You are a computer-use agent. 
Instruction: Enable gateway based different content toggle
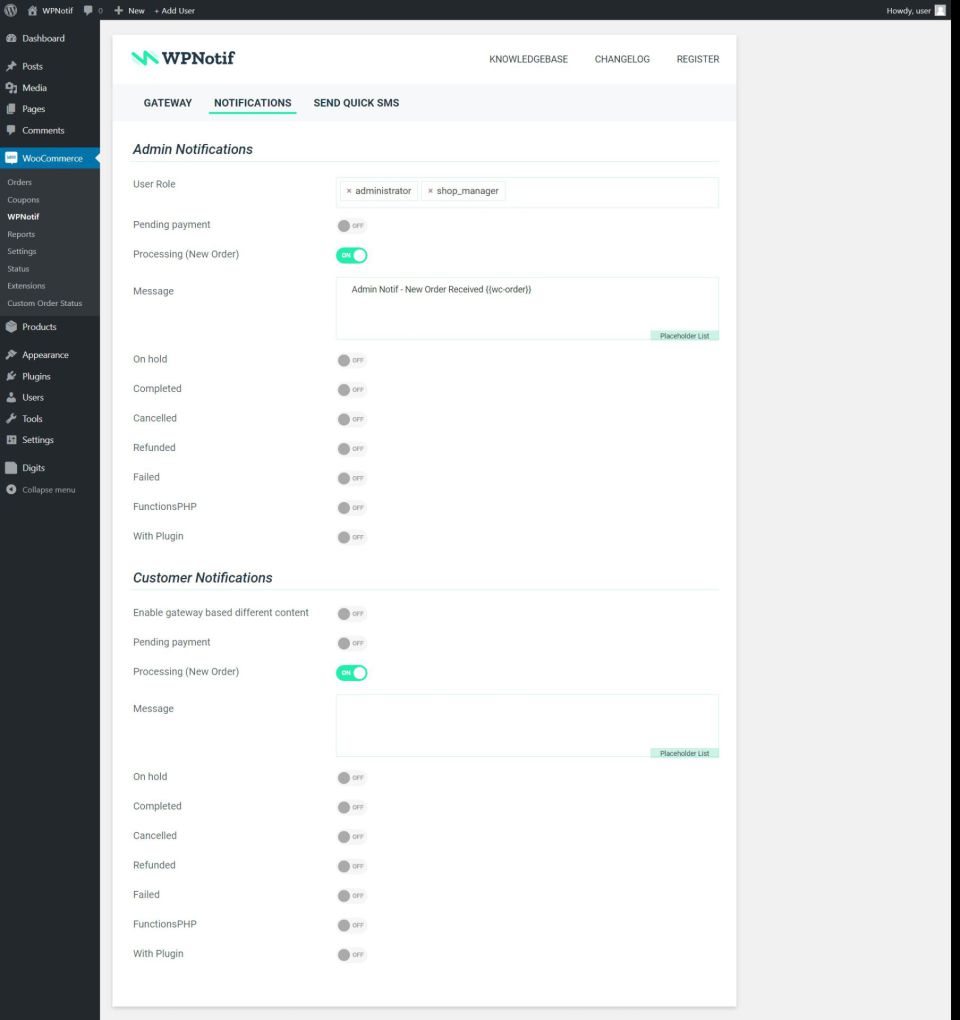351,614
